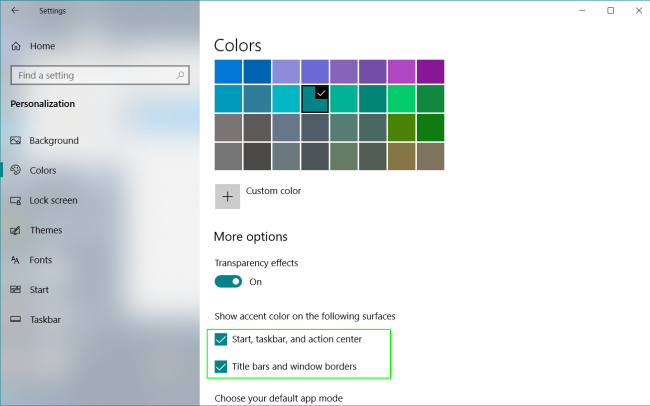
Task: Click the Themes brush icon
Action: click(15, 230)
